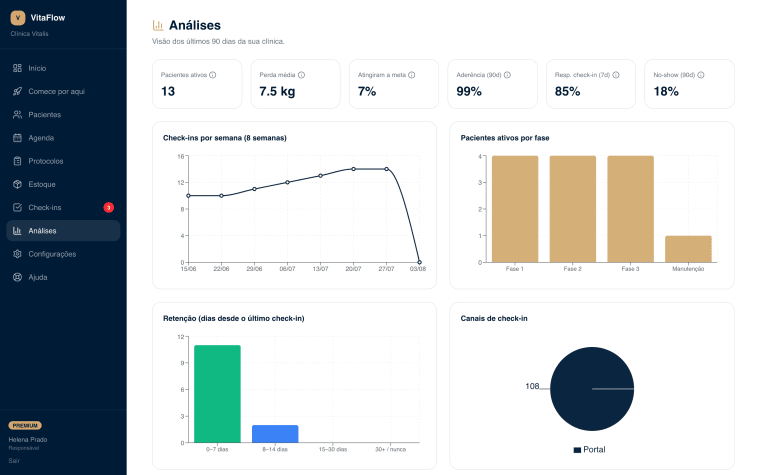Viewport: 760px width, 475px height.
Task: Click the VitaFlow logo icon
Action: [18, 18]
